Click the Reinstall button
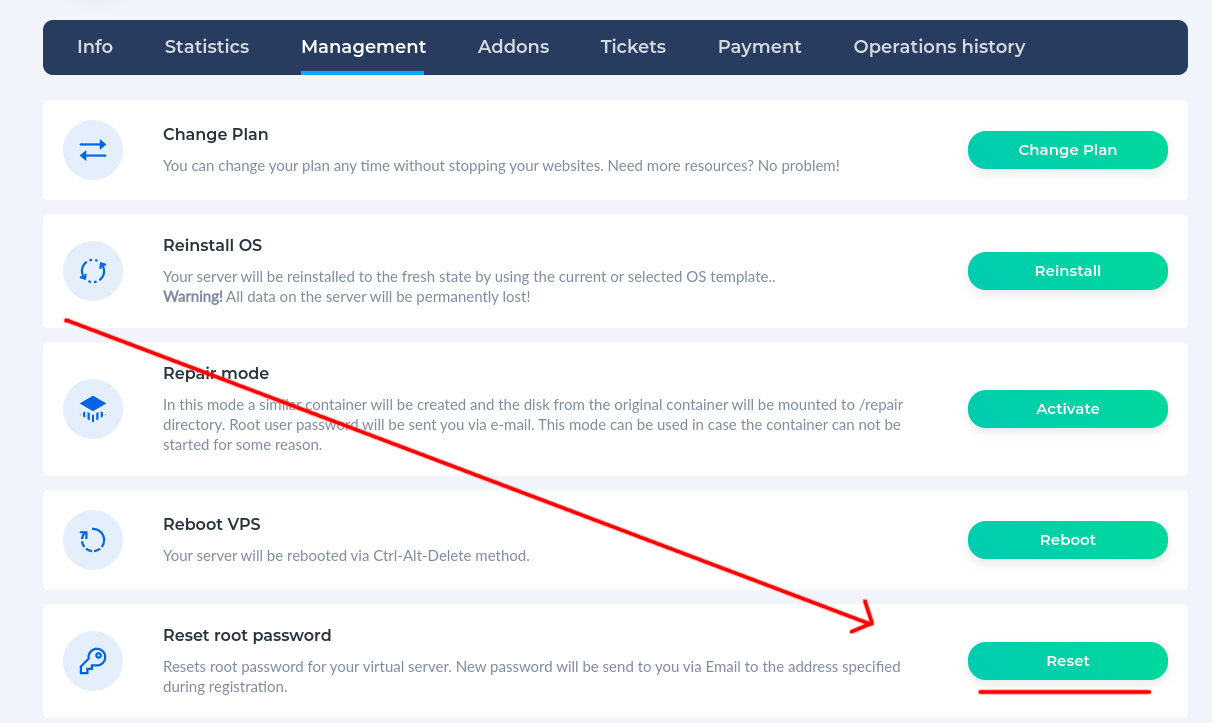1212x723 pixels. (x=1068, y=271)
